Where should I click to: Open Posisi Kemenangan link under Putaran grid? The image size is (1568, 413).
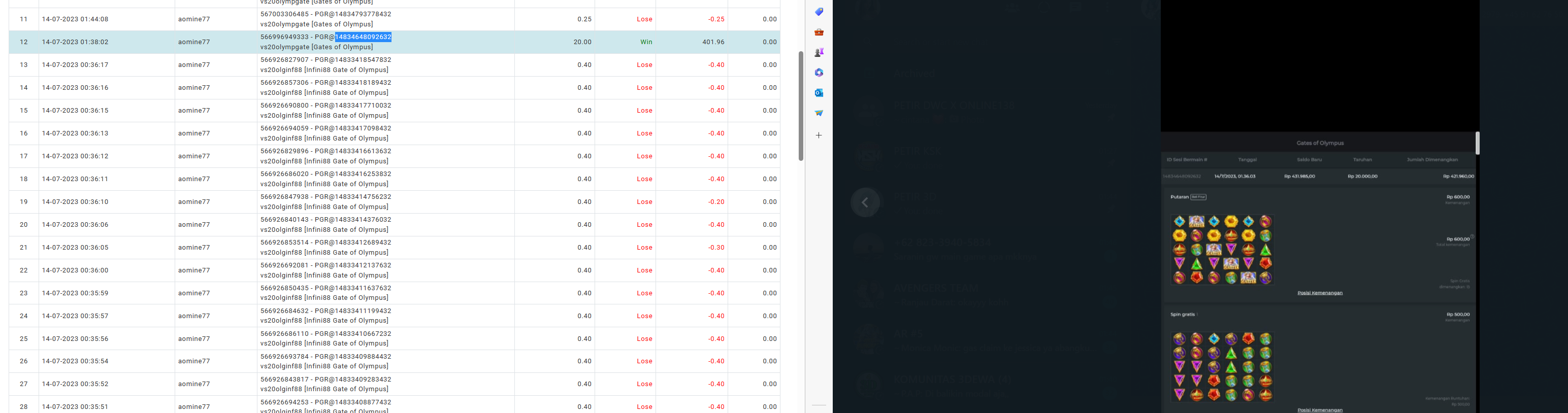[x=1320, y=293]
